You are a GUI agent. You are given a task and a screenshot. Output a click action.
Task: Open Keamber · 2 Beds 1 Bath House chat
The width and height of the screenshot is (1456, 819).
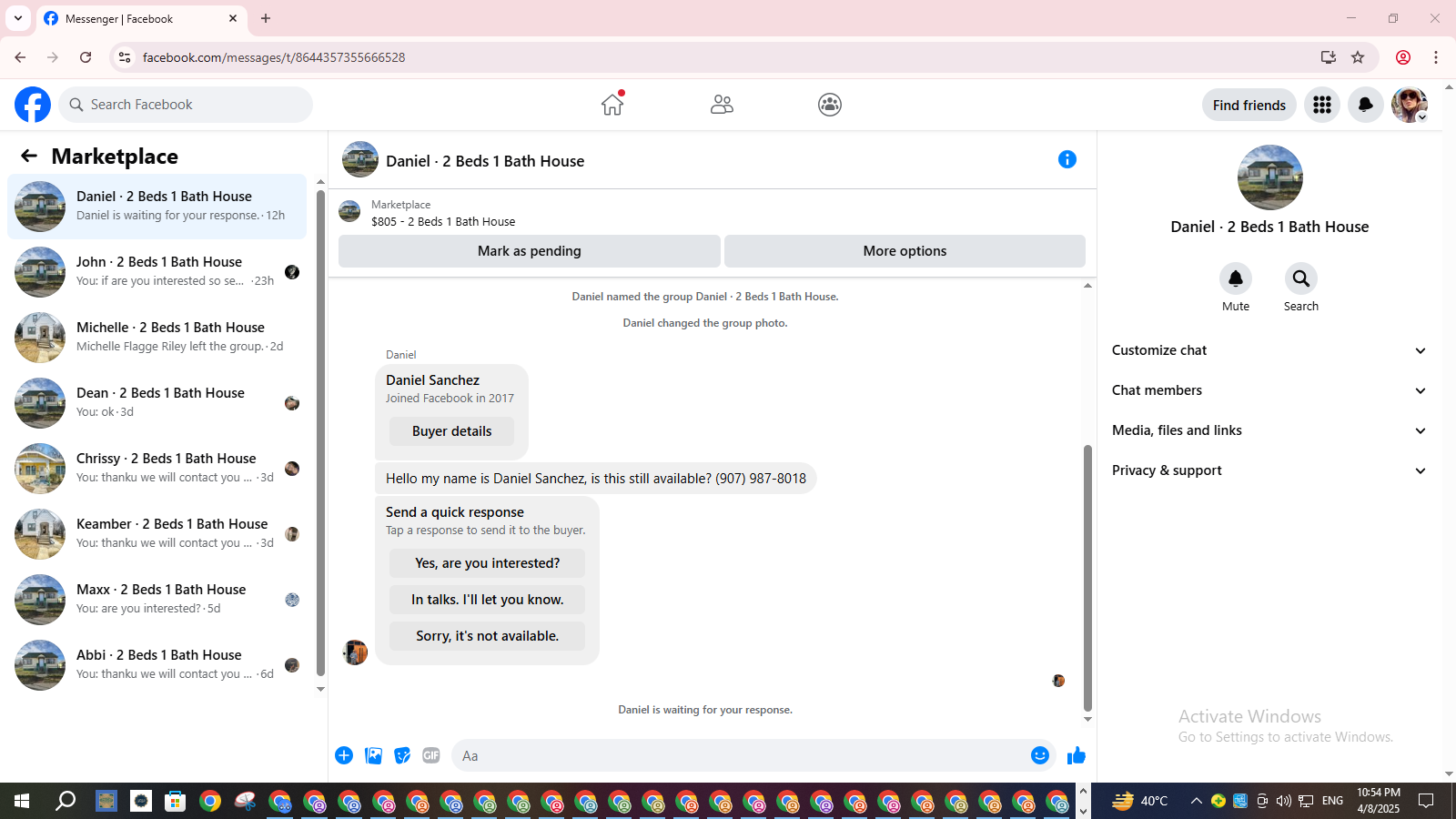(157, 534)
